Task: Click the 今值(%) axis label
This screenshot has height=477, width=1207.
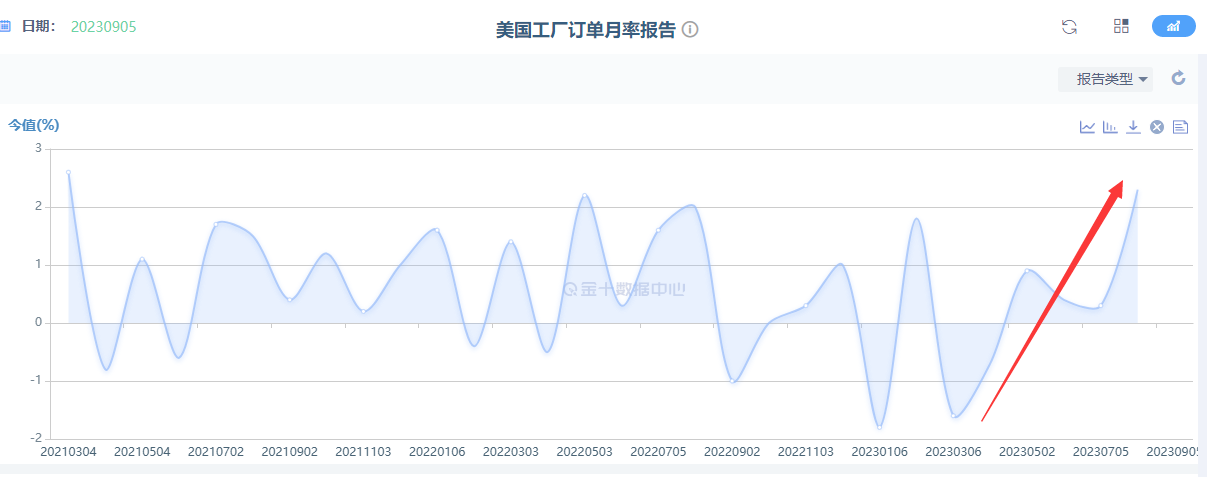Action: [34, 125]
